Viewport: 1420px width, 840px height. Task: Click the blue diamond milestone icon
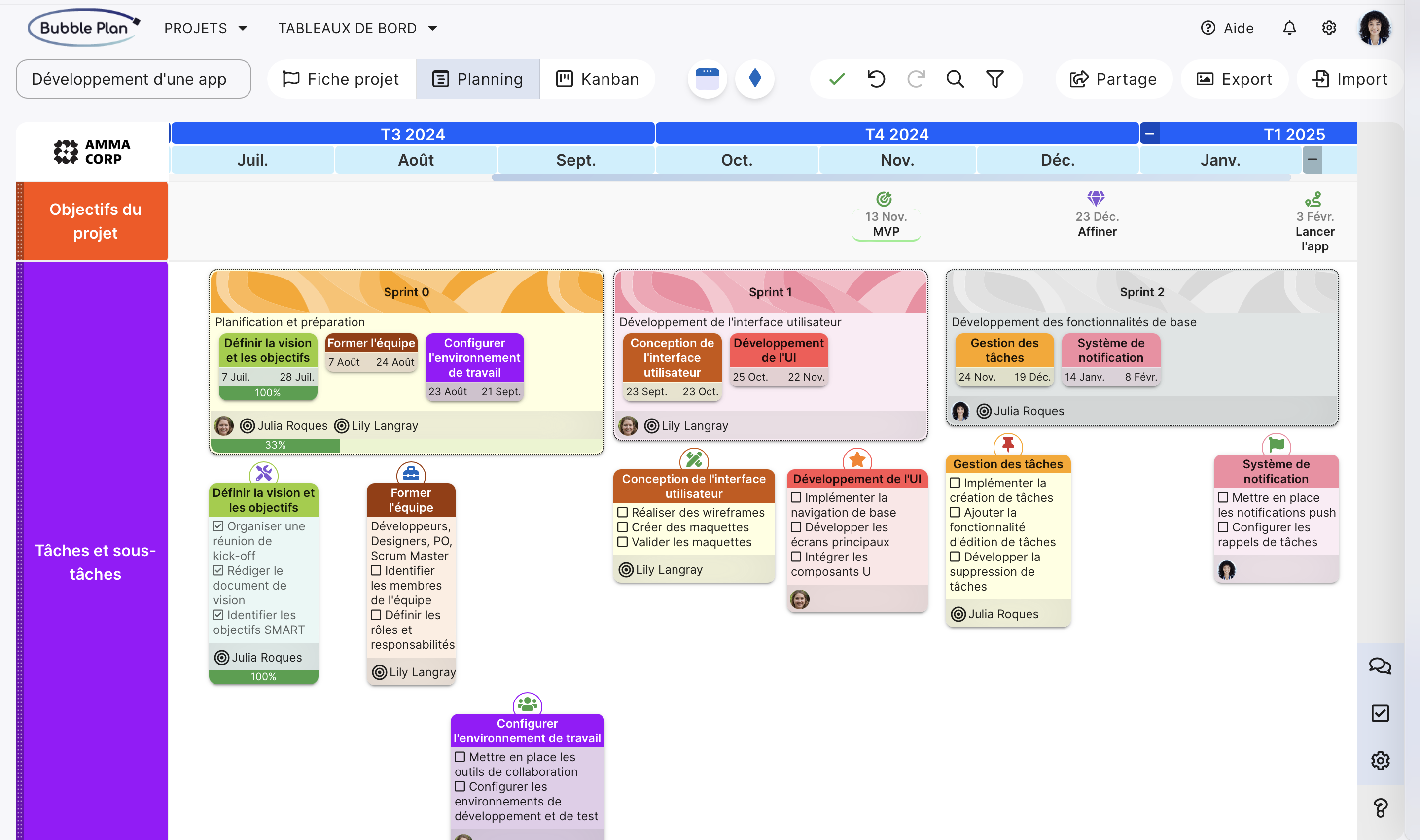(754, 79)
